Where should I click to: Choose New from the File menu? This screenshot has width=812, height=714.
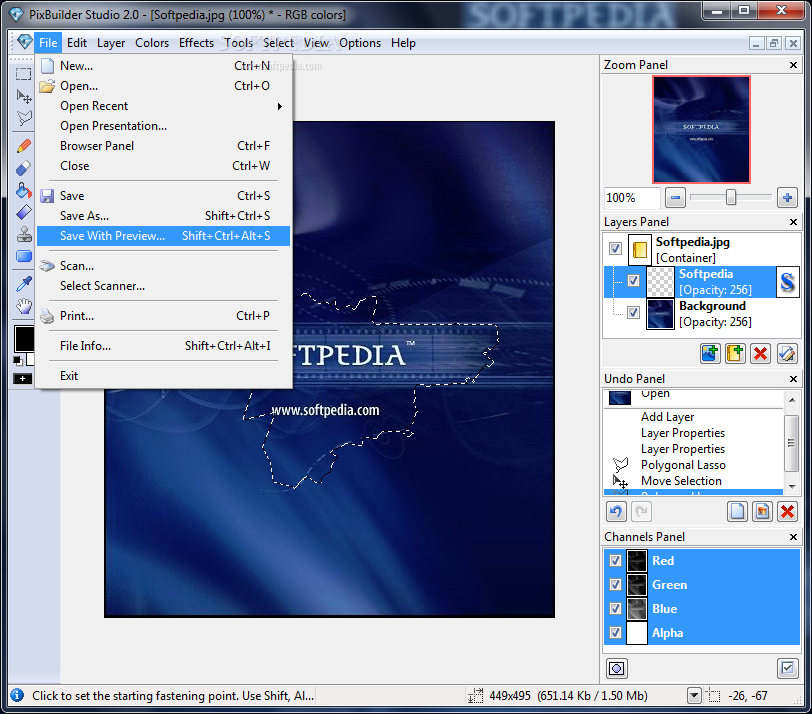coord(164,66)
